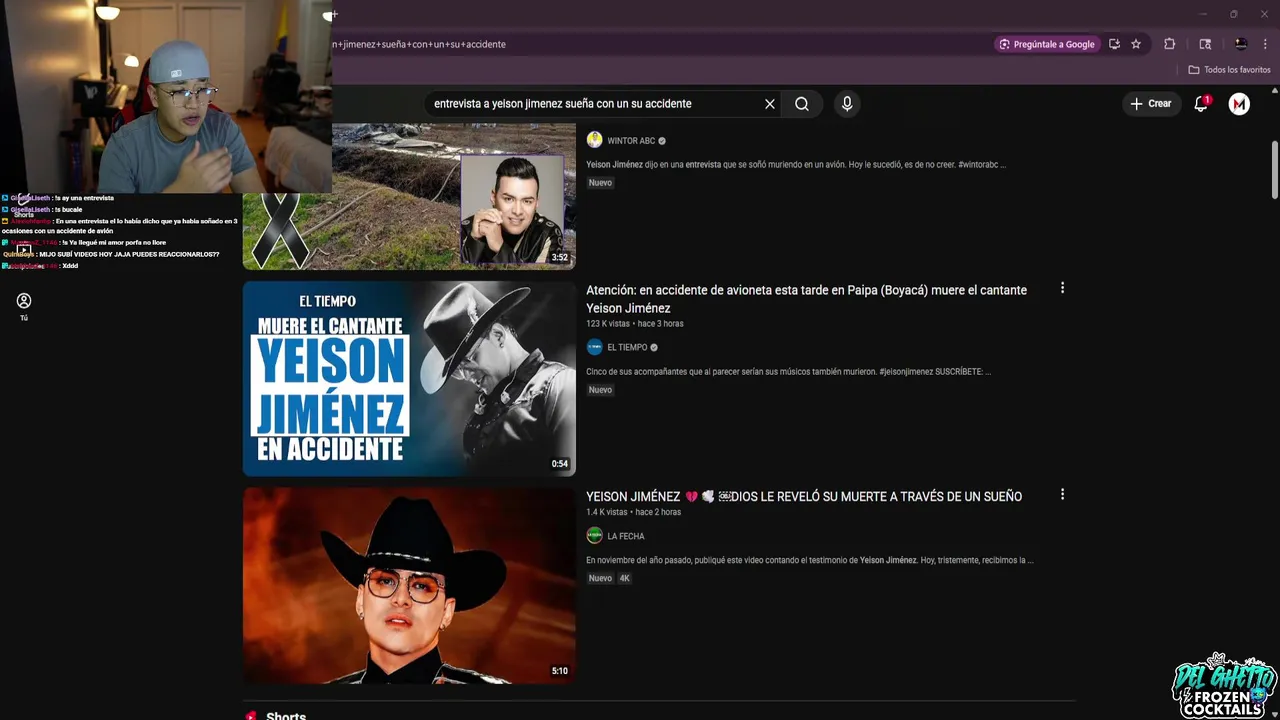Screen dimensions: 1280x720
Task: Open the new tab plus button
Action: [334, 14]
